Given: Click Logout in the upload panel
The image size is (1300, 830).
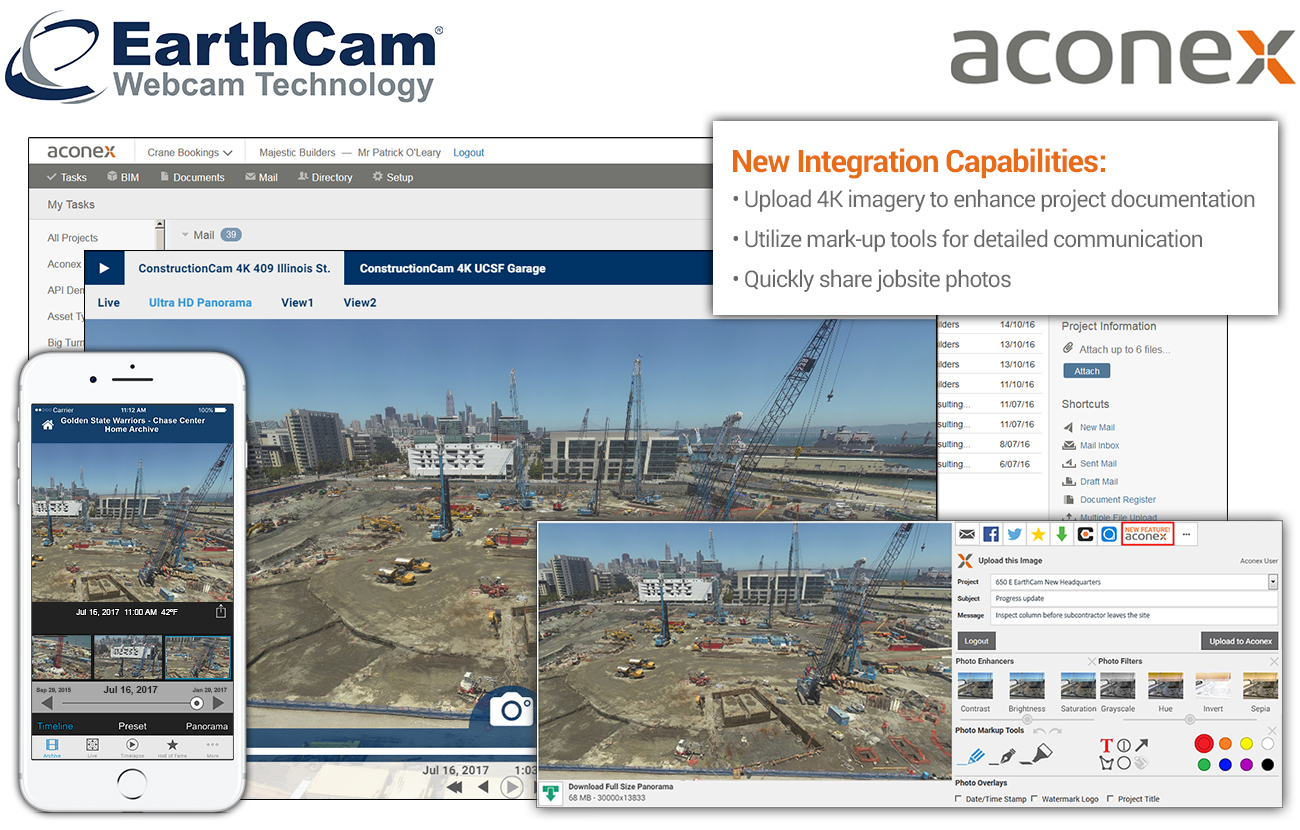Looking at the screenshot, I should (x=976, y=641).
